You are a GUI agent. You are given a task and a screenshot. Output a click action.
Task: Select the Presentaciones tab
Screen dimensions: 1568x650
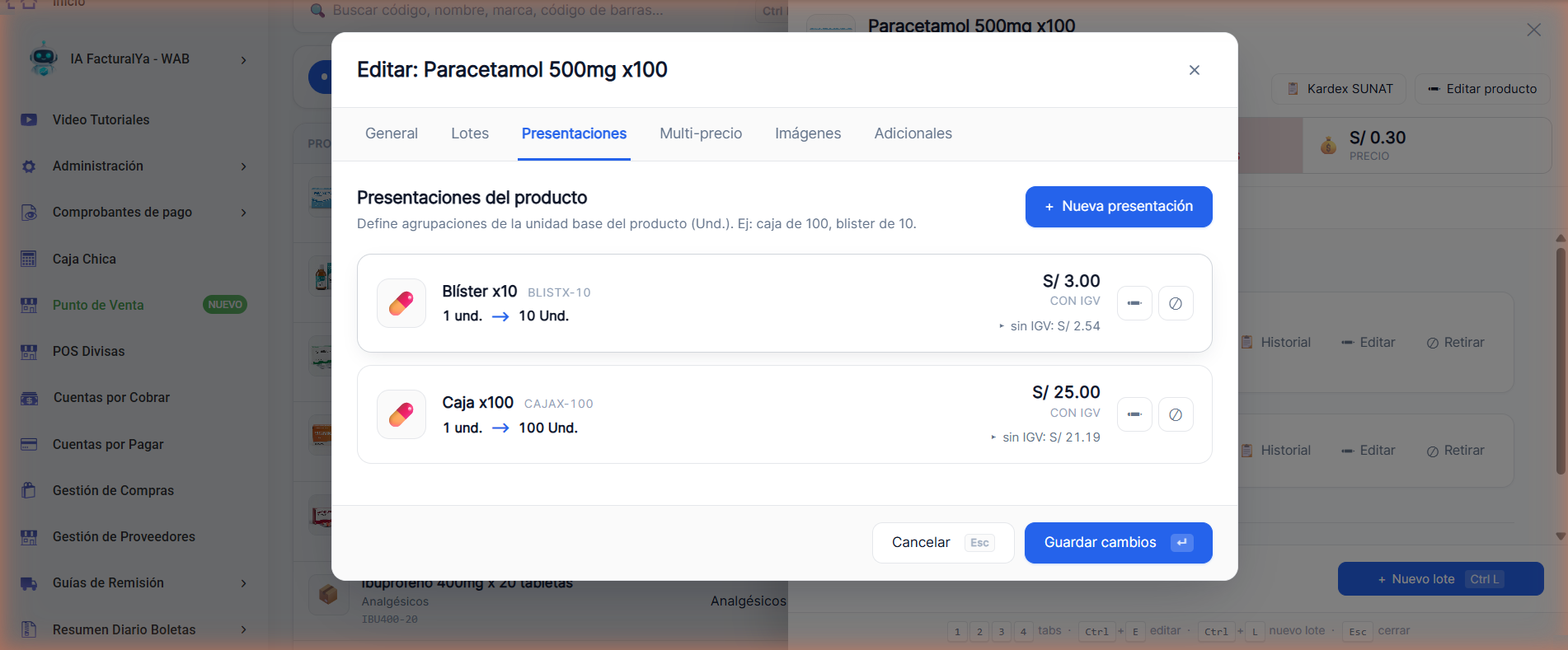(x=574, y=133)
